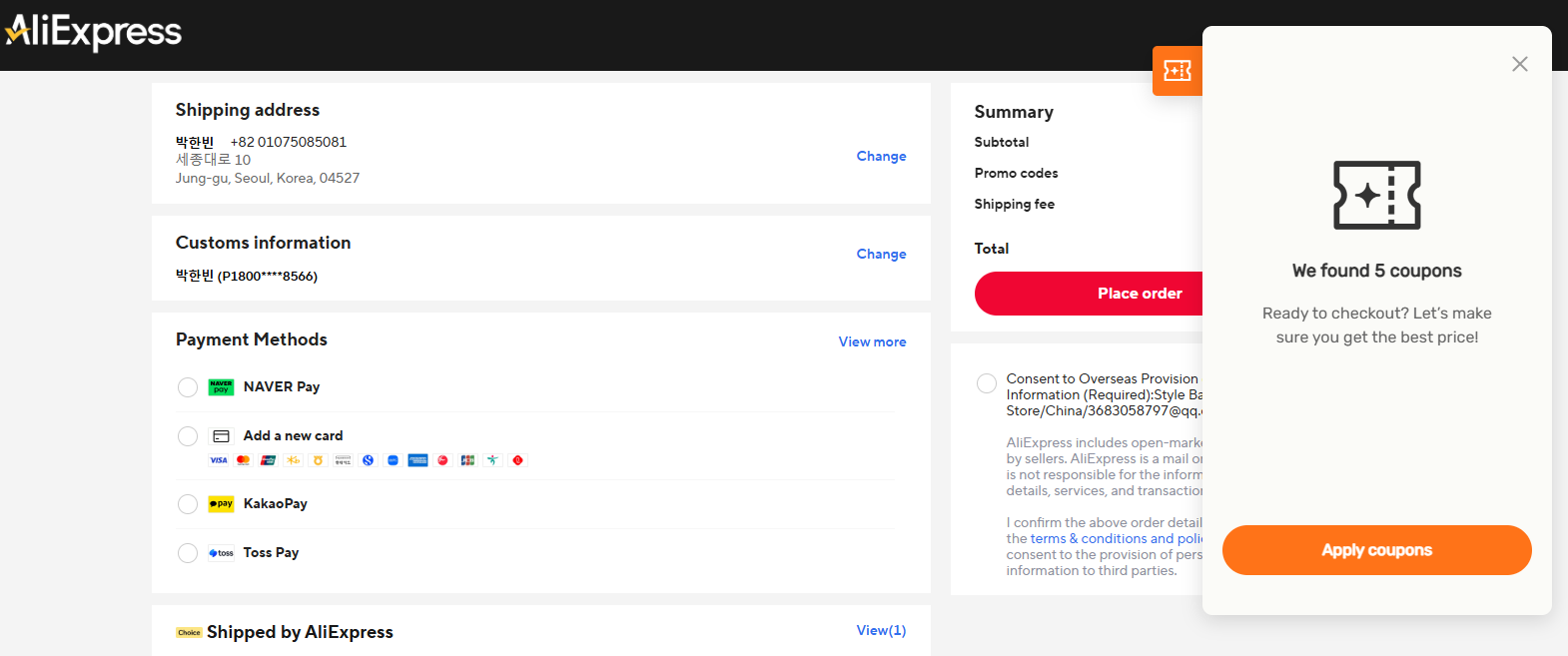
Task: Click the 'Total' row label
Action: (x=992, y=249)
